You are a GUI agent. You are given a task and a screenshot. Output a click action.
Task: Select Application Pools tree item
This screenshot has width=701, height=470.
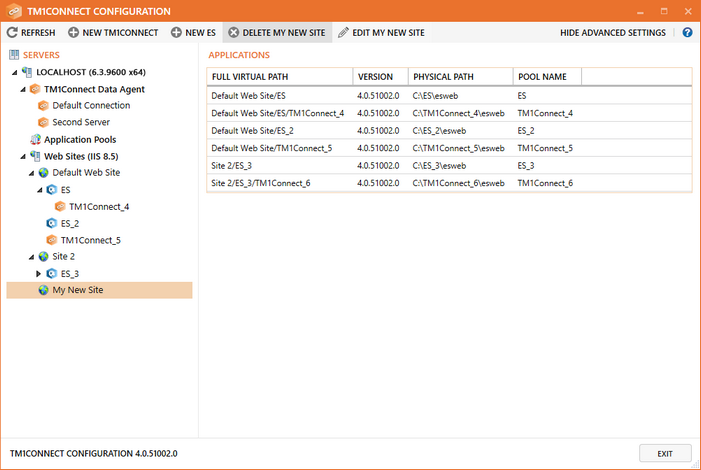80,140
